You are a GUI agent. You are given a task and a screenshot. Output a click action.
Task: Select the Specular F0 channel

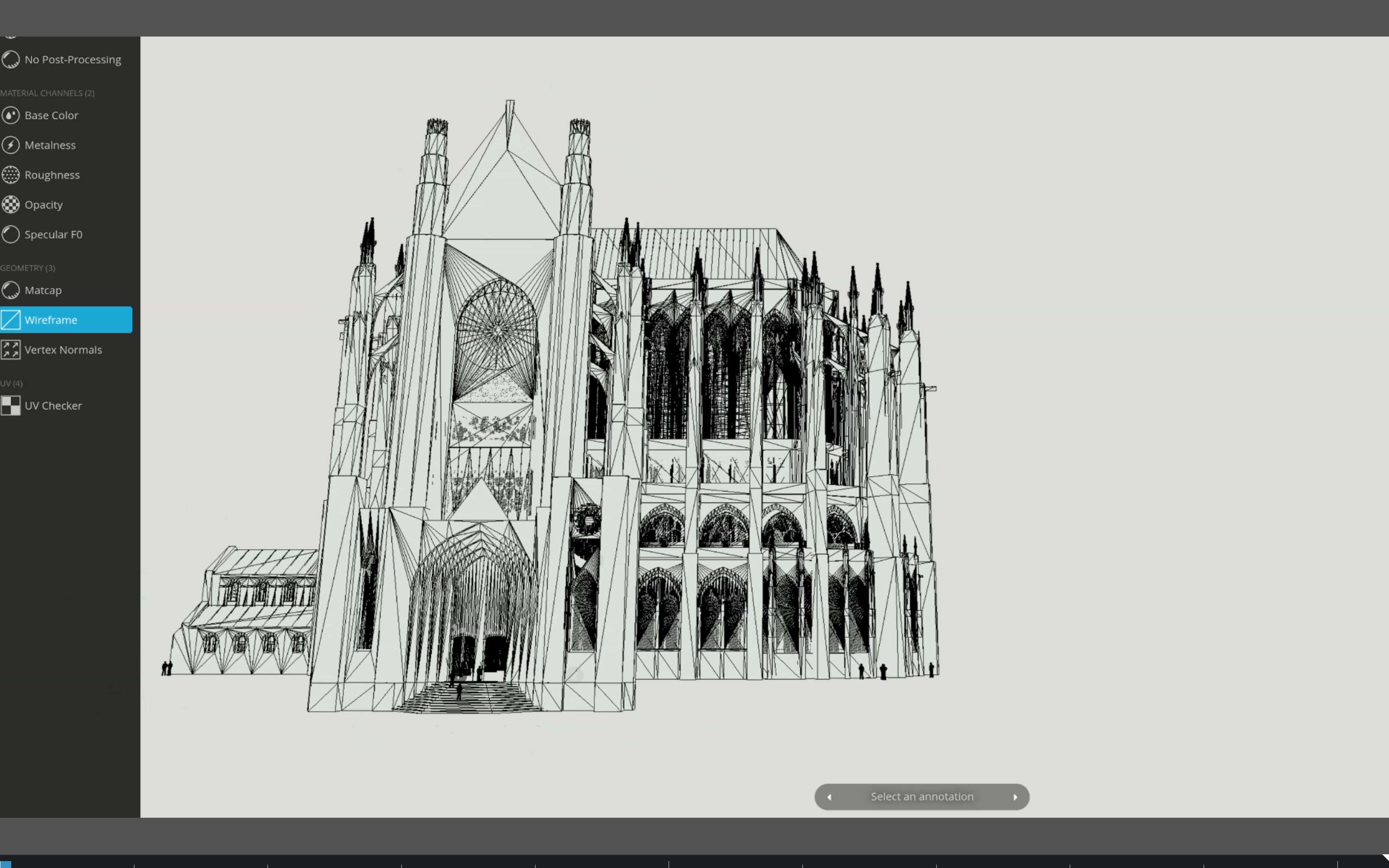53,235
